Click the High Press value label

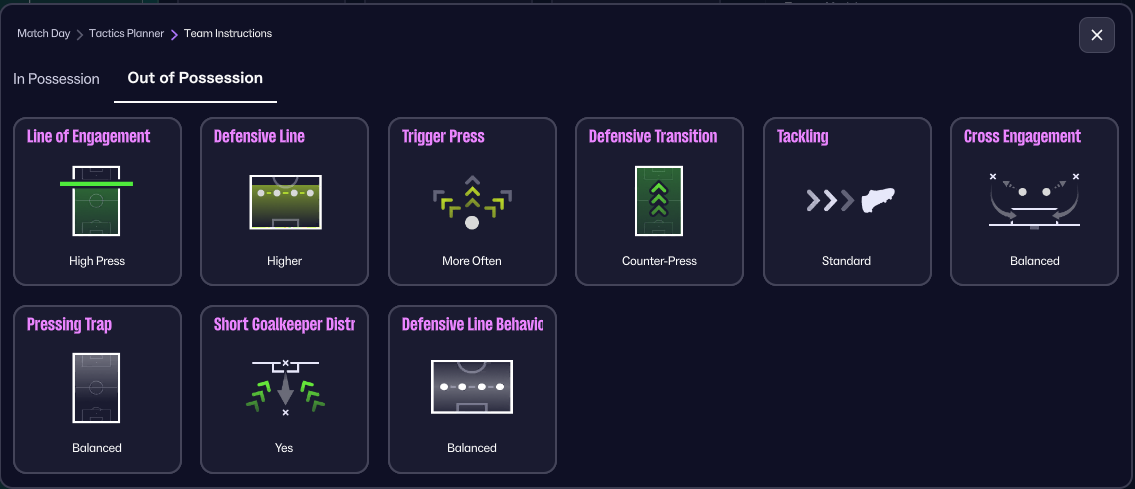tap(97, 261)
